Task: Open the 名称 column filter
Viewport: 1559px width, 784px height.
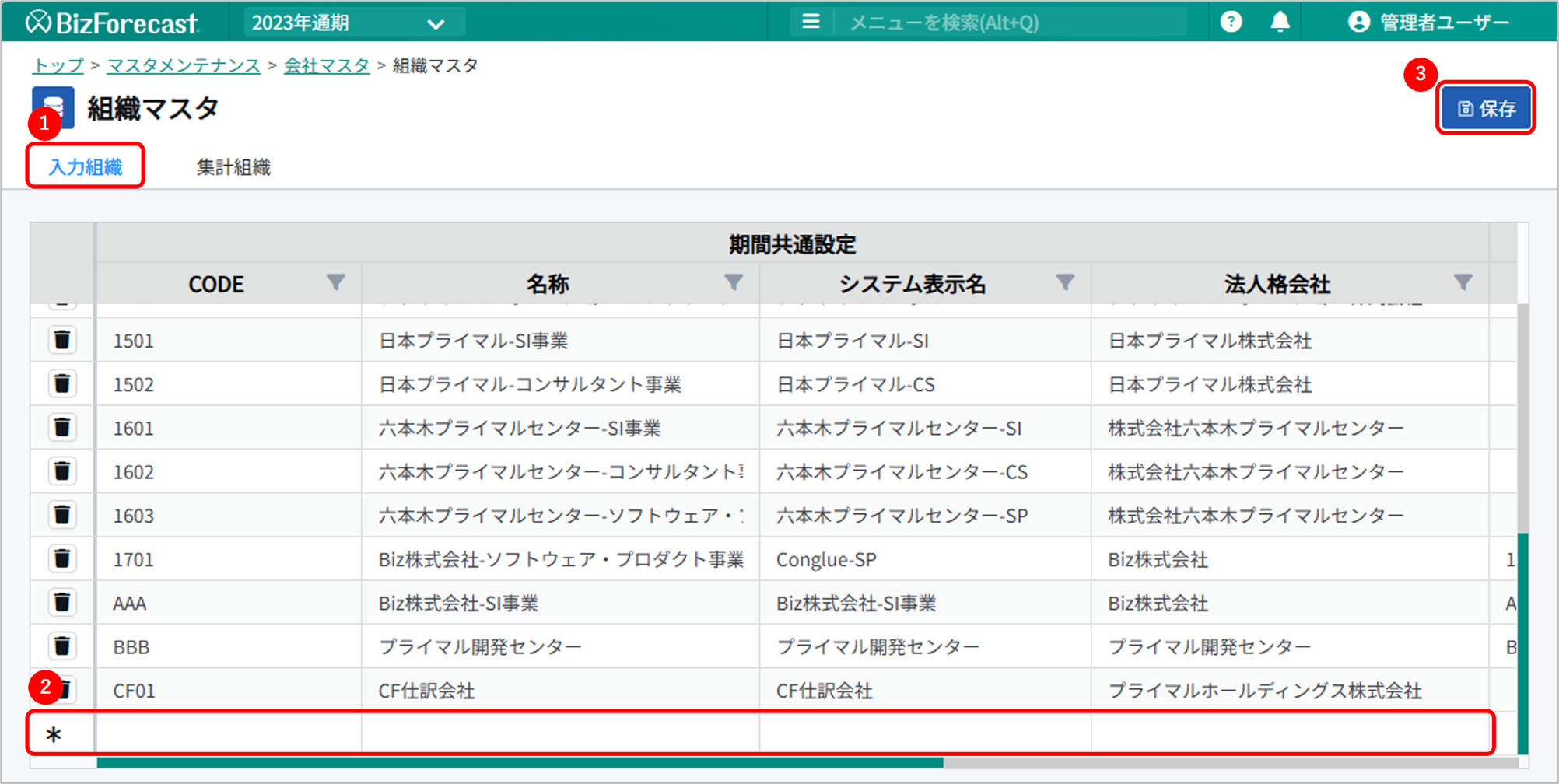Action: pos(733,283)
